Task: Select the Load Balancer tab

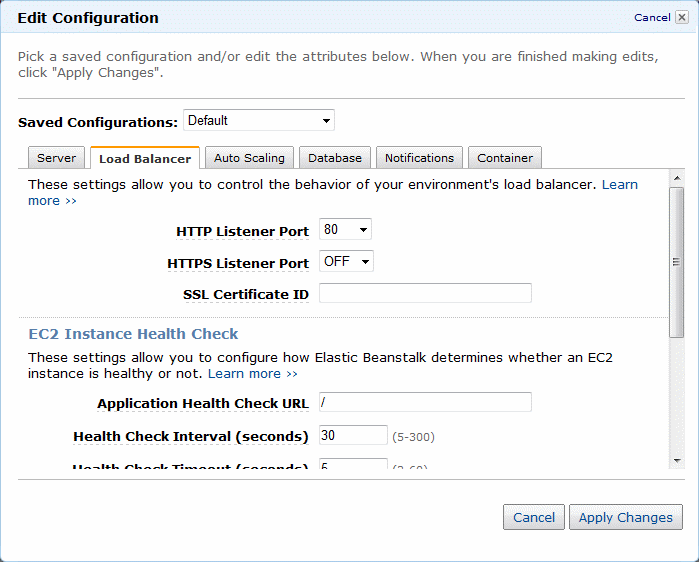Action: point(145,158)
